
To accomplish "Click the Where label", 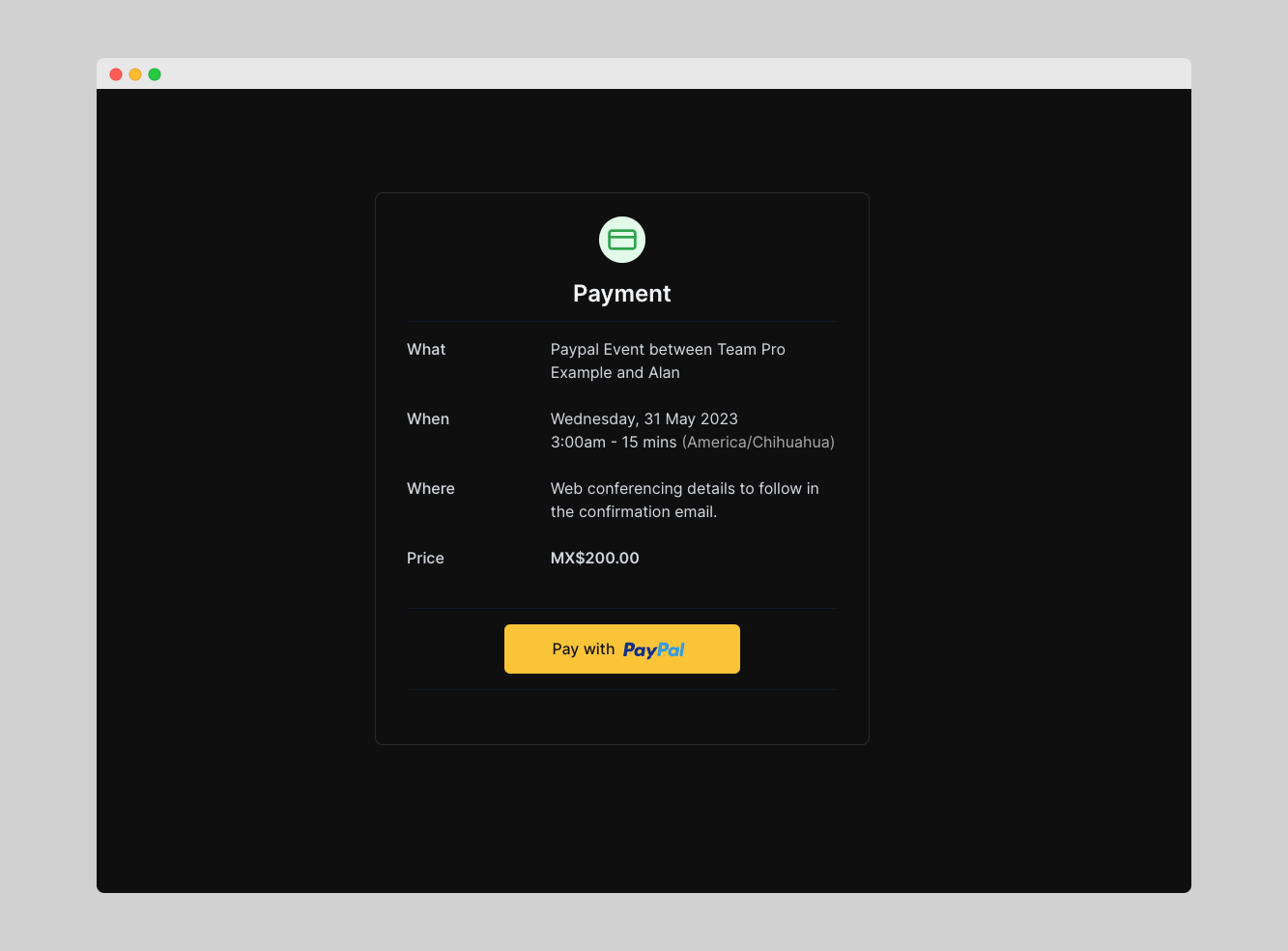I will (x=430, y=488).
